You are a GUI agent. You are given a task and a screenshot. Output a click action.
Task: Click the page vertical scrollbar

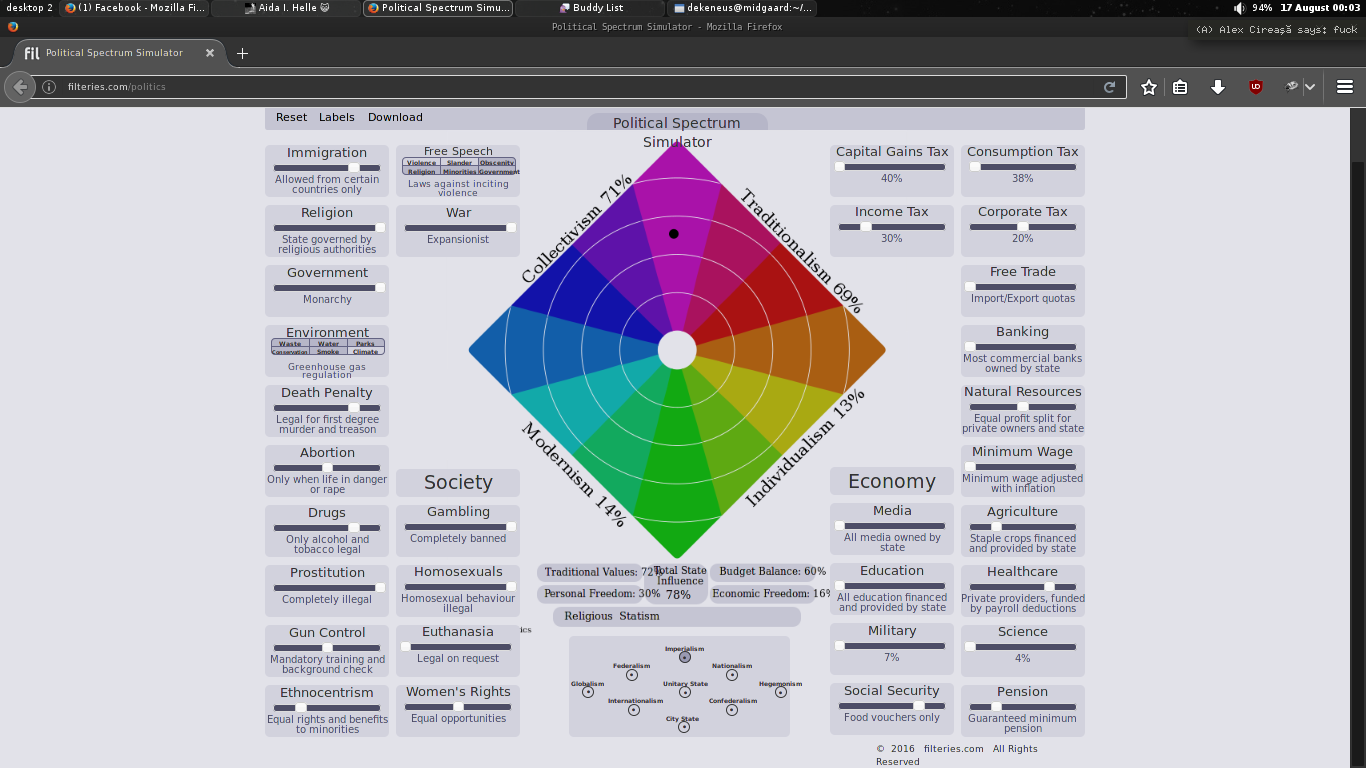tap(1358, 437)
